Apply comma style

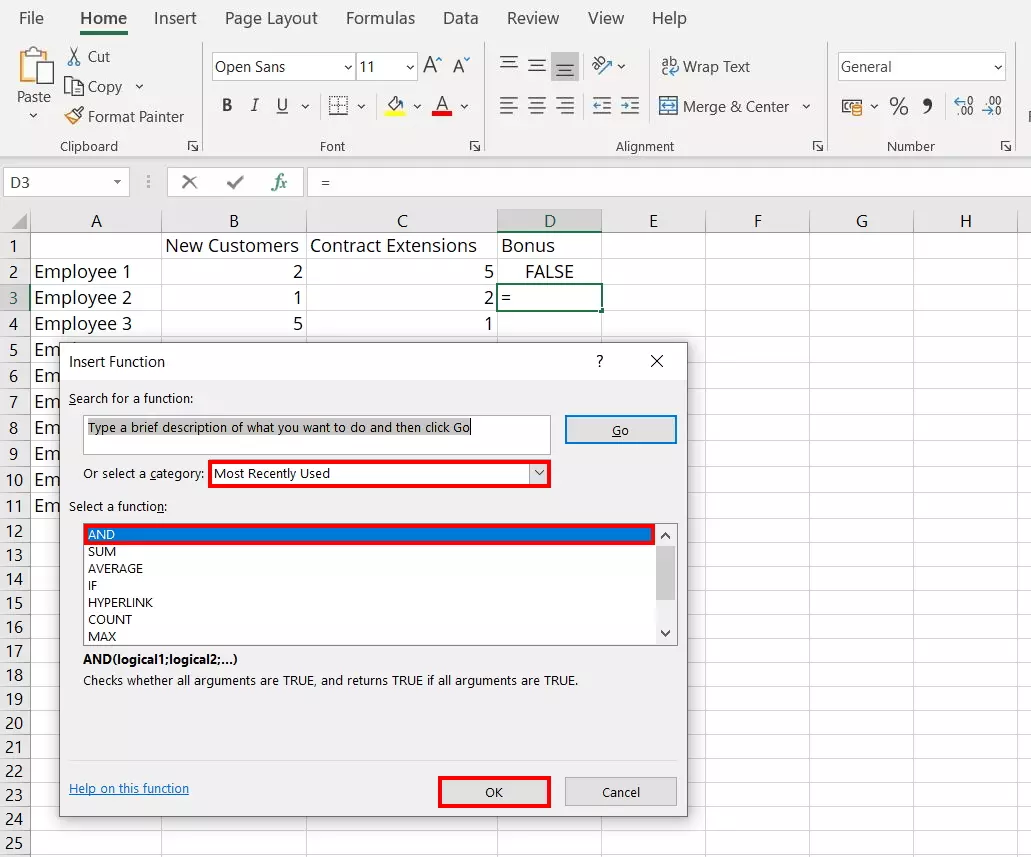[927, 106]
